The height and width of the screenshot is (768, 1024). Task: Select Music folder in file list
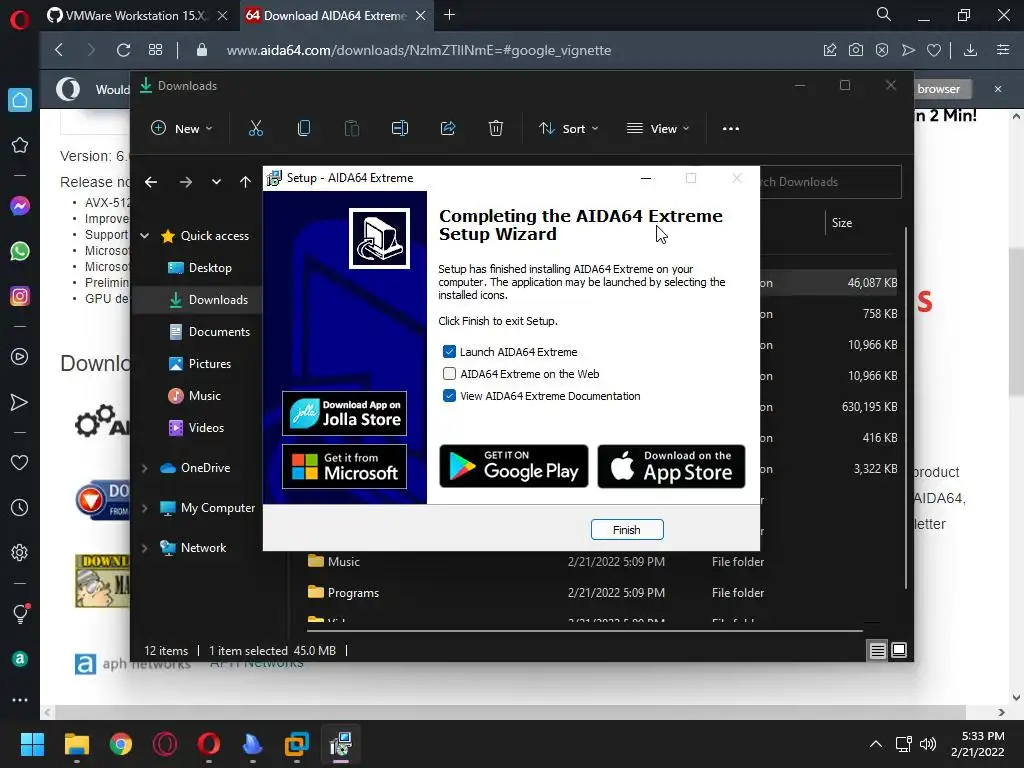[344, 562]
